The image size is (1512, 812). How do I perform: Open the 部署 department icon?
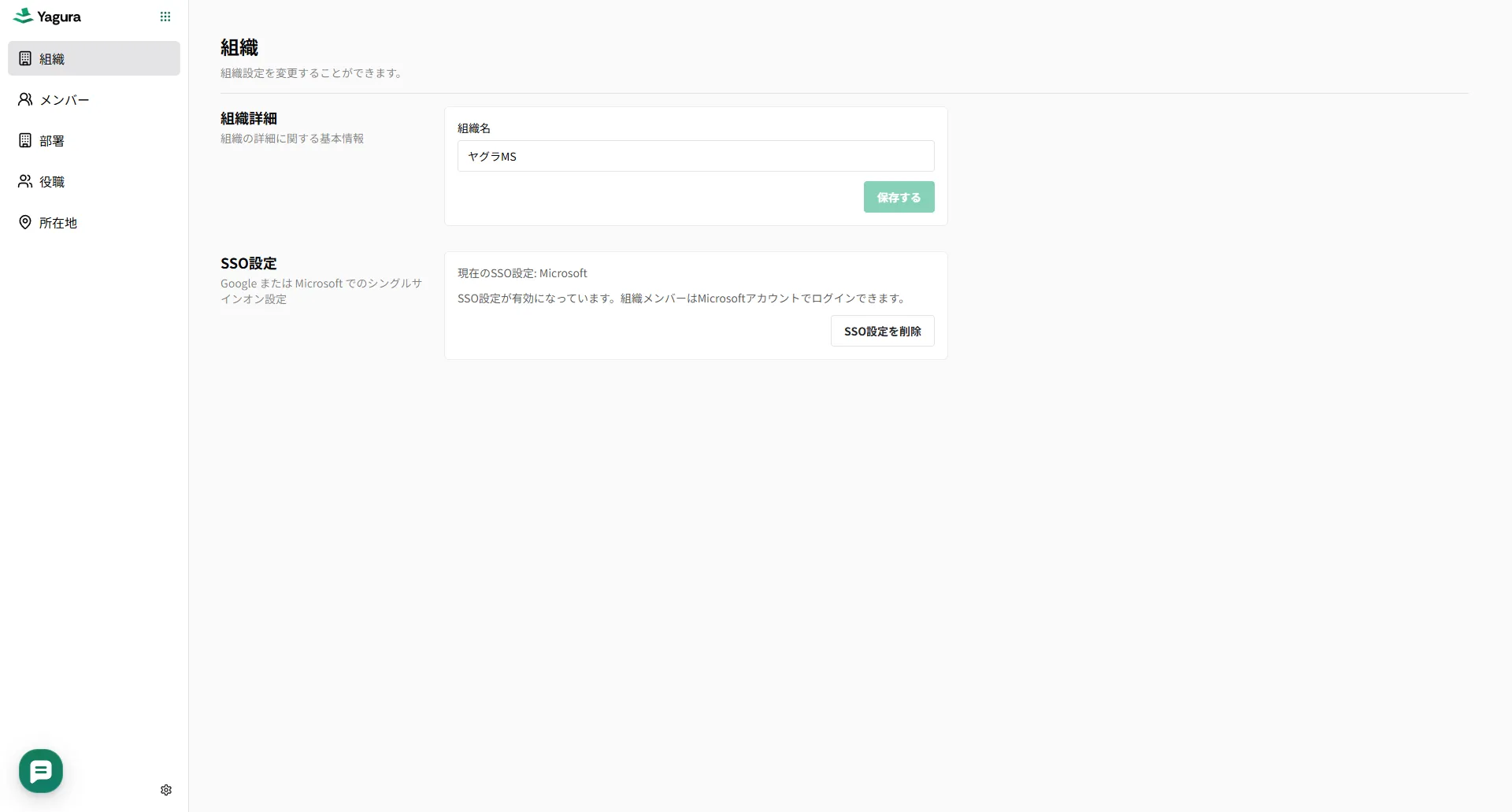[24, 140]
